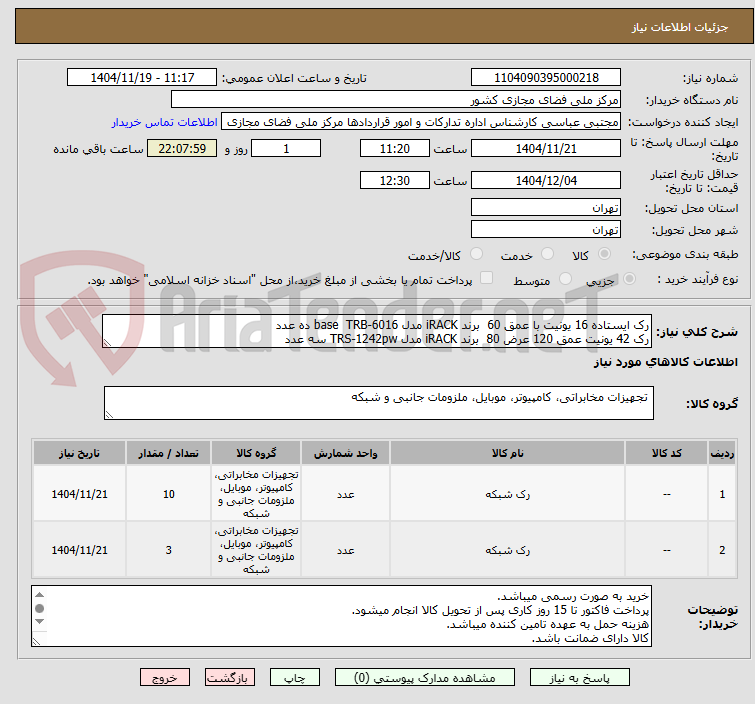Click date 1404/11/21 in row 2
Viewport: 755px width, 704px height.
point(79,550)
